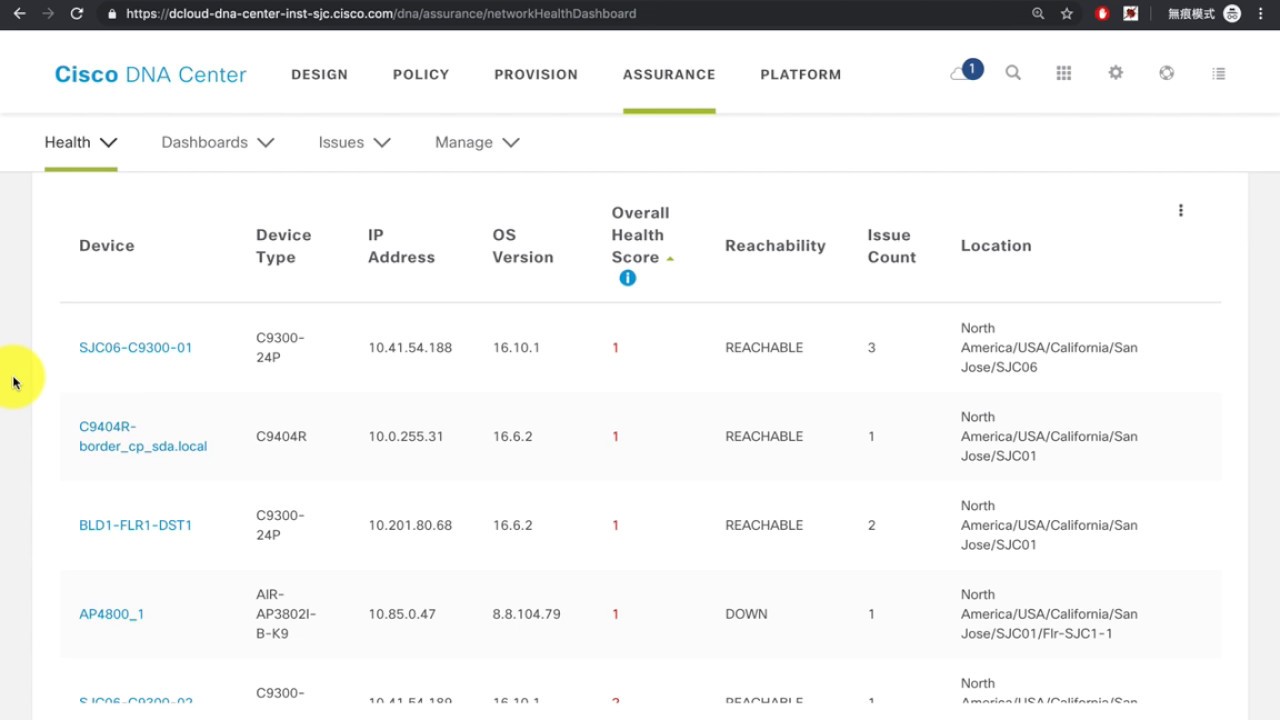The height and width of the screenshot is (720, 1280).
Task: Reload the page with the refresh icon
Action: pos(77,14)
